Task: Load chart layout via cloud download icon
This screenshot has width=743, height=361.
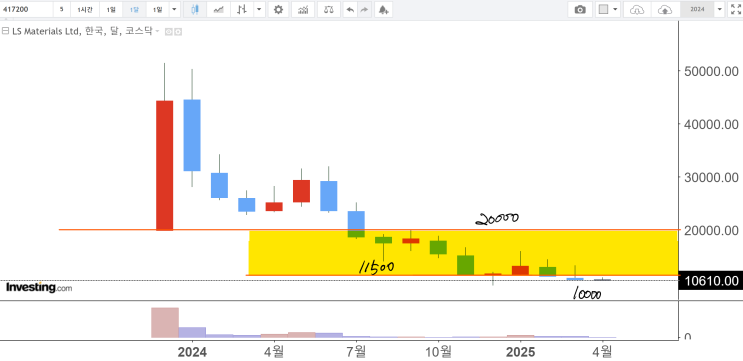Action: pos(637,9)
